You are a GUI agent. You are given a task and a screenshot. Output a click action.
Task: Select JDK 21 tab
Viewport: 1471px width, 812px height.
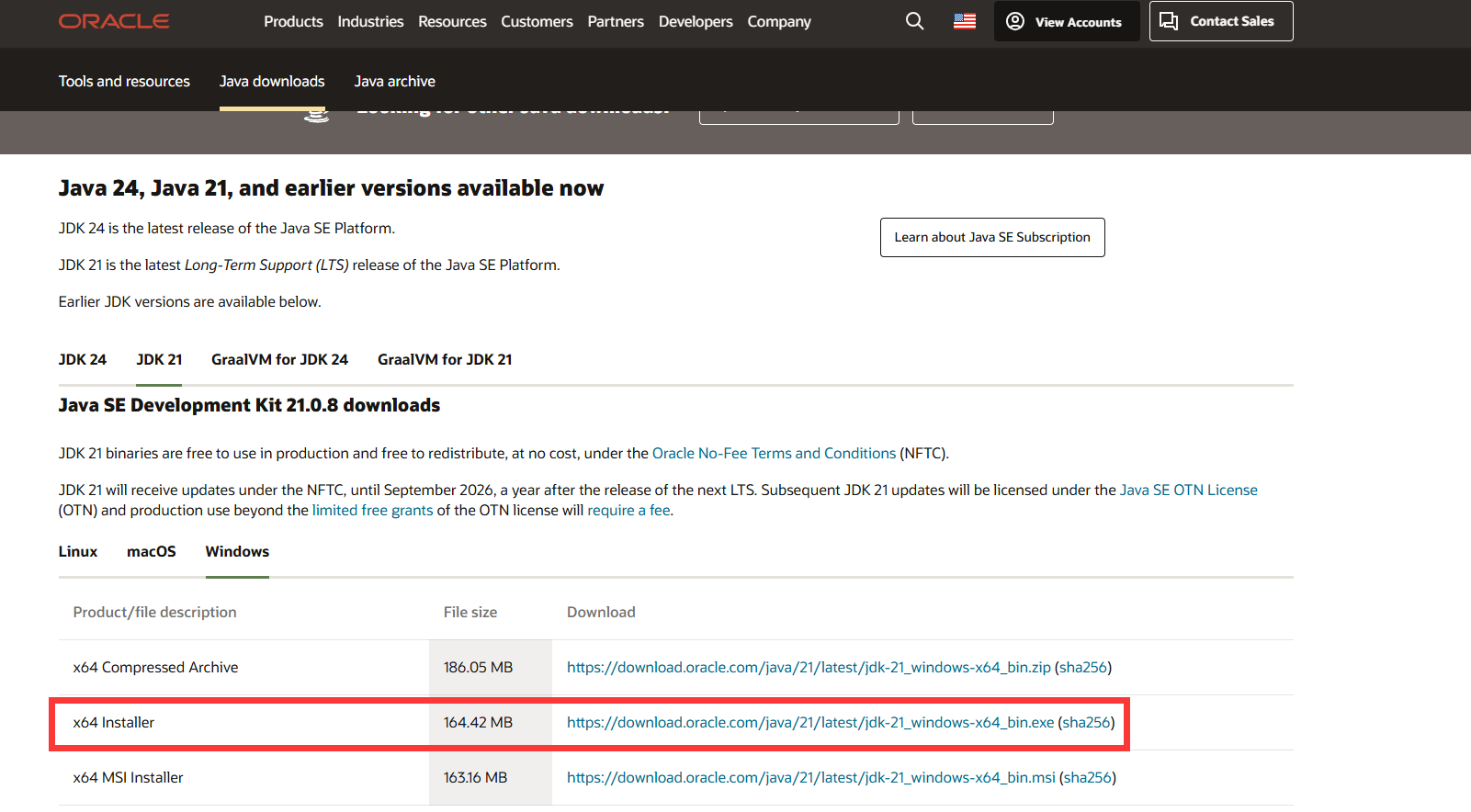coord(159,359)
